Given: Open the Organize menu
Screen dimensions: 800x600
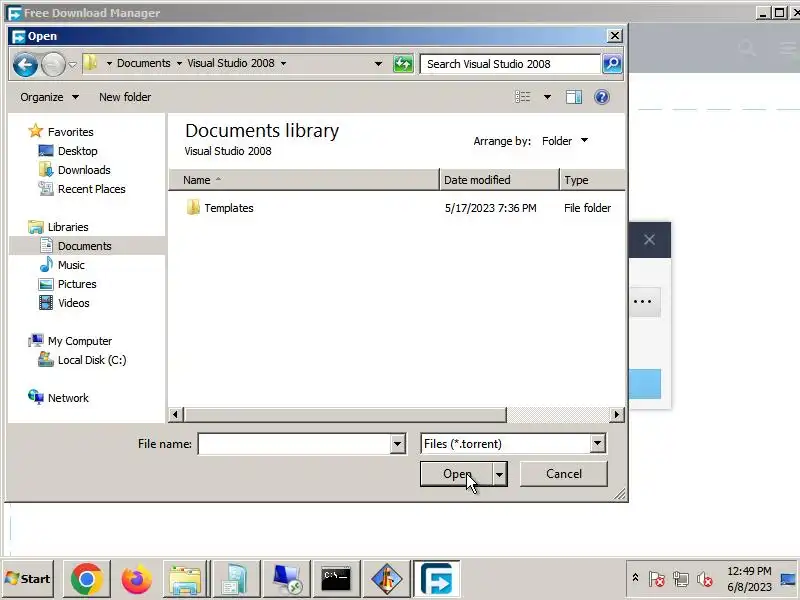Looking at the screenshot, I should pos(49,97).
